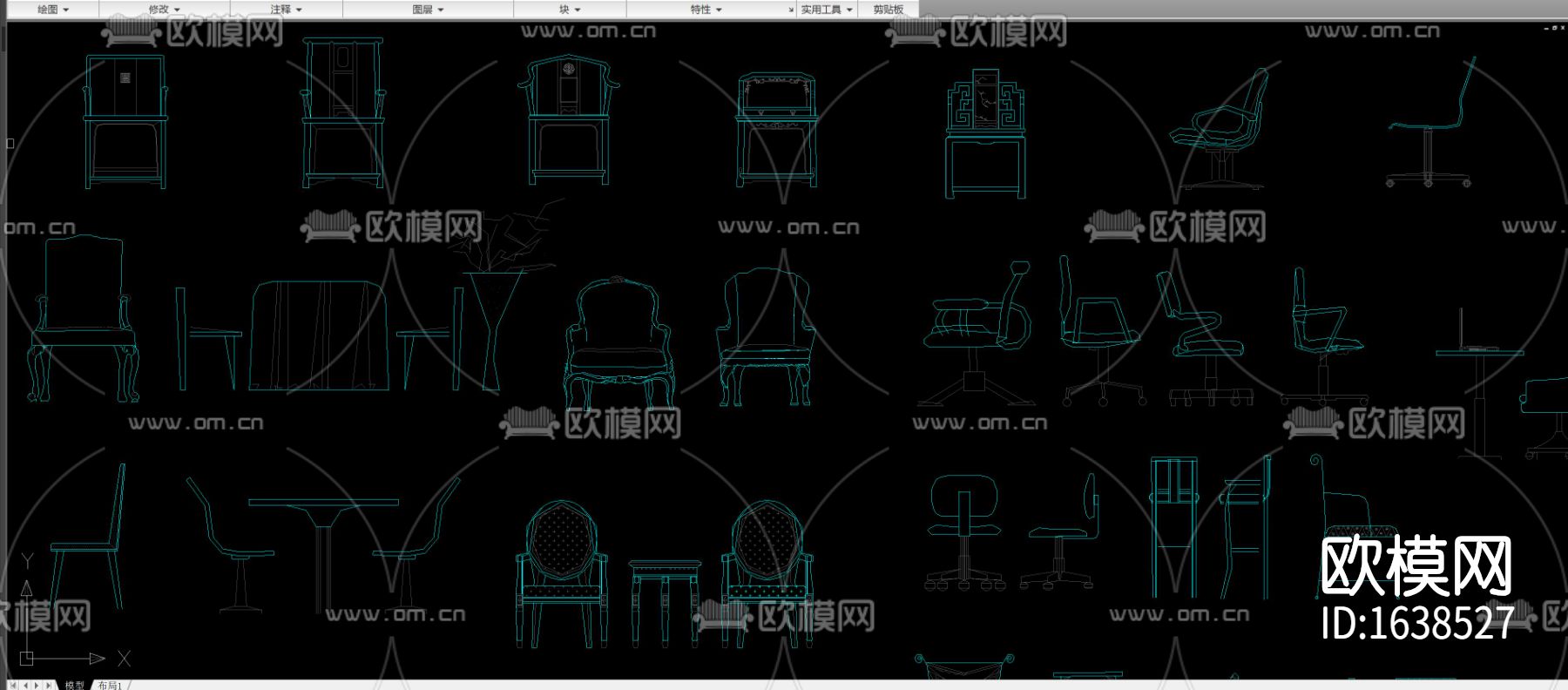Expand the 注释 ribbon panel

(x=286, y=10)
